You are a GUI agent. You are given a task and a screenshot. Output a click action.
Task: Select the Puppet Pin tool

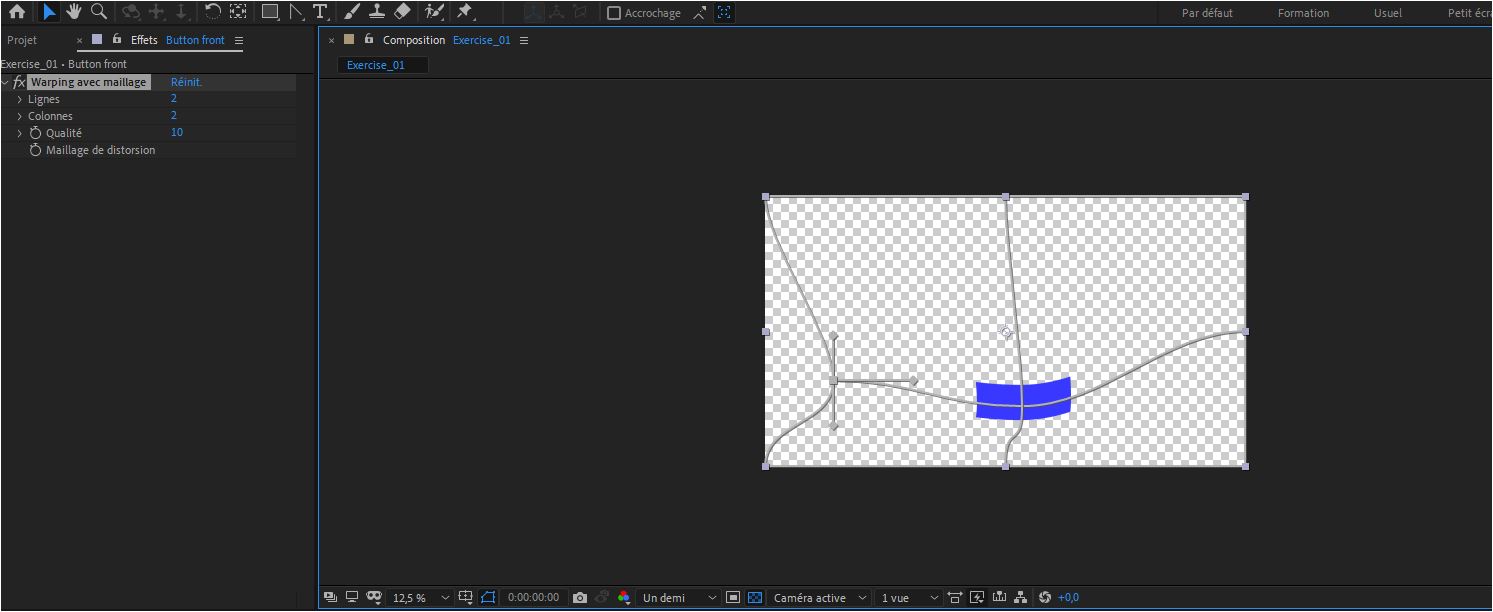click(x=464, y=12)
